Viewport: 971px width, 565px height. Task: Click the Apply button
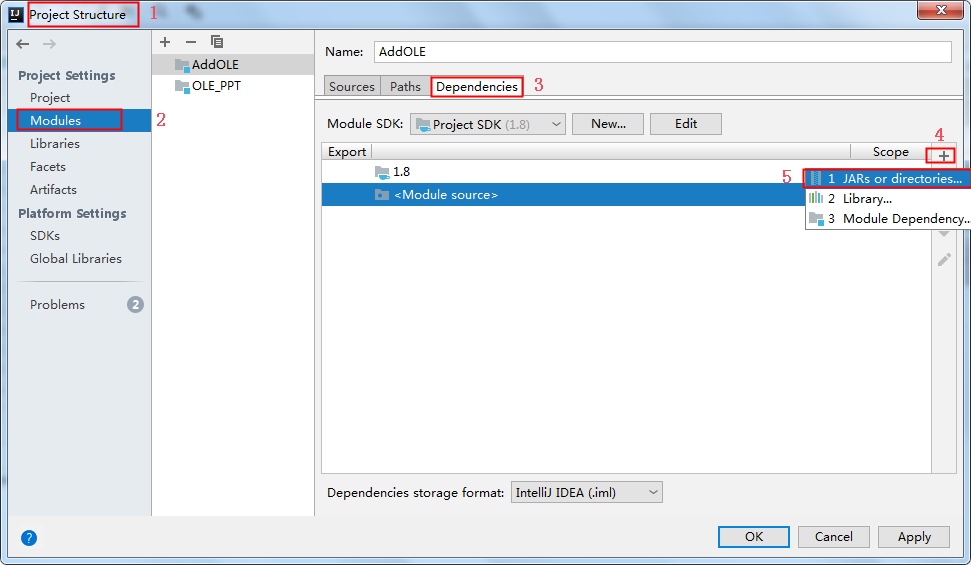914,537
